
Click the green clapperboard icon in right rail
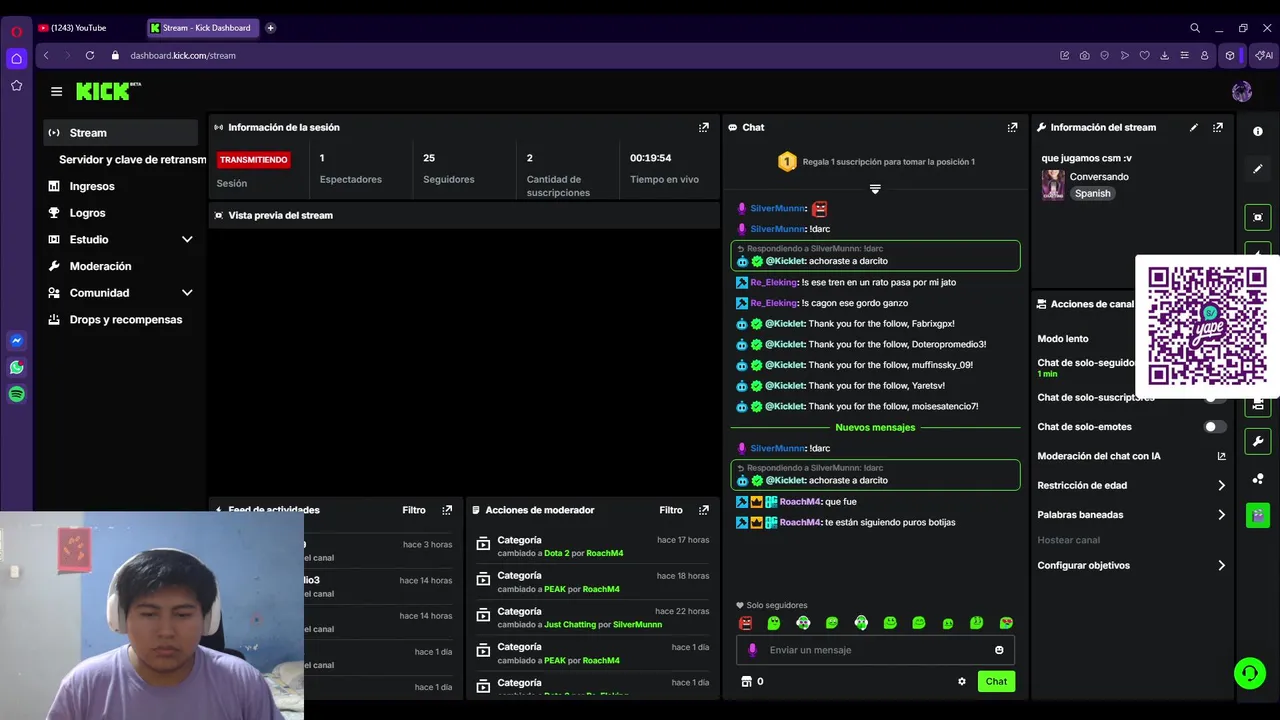[1258, 516]
